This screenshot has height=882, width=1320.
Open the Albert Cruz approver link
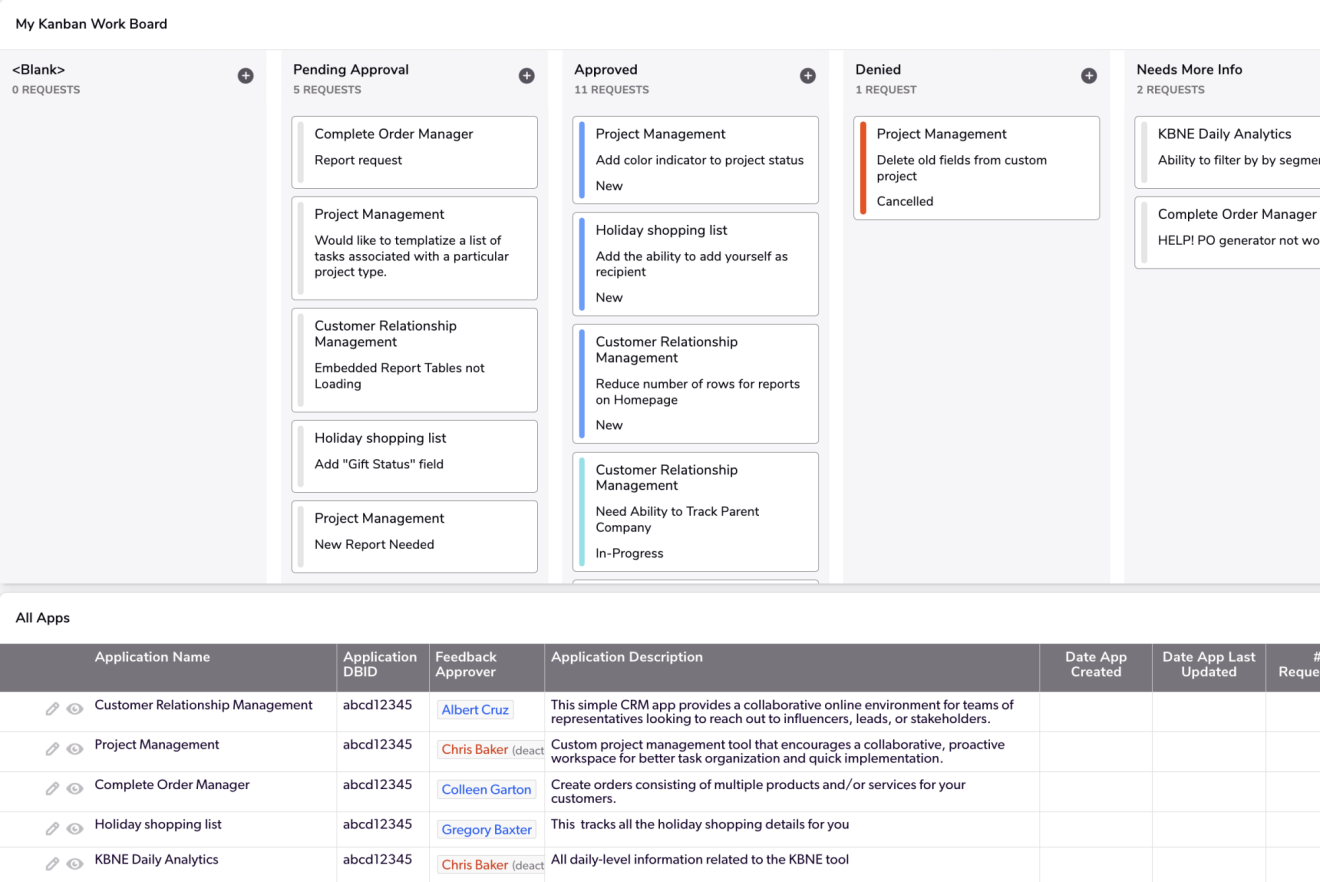click(475, 710)
